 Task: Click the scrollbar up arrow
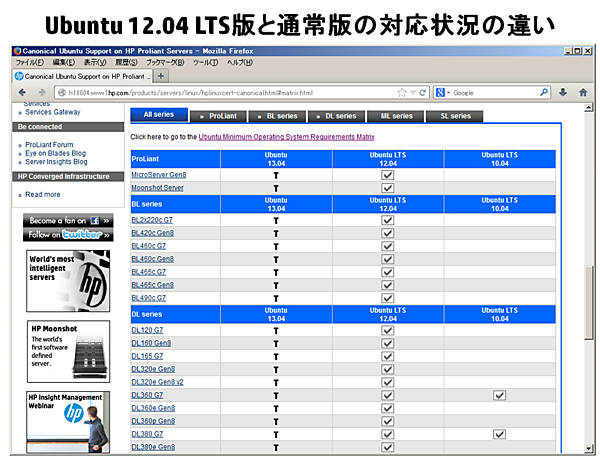click(x=589, y=108)
